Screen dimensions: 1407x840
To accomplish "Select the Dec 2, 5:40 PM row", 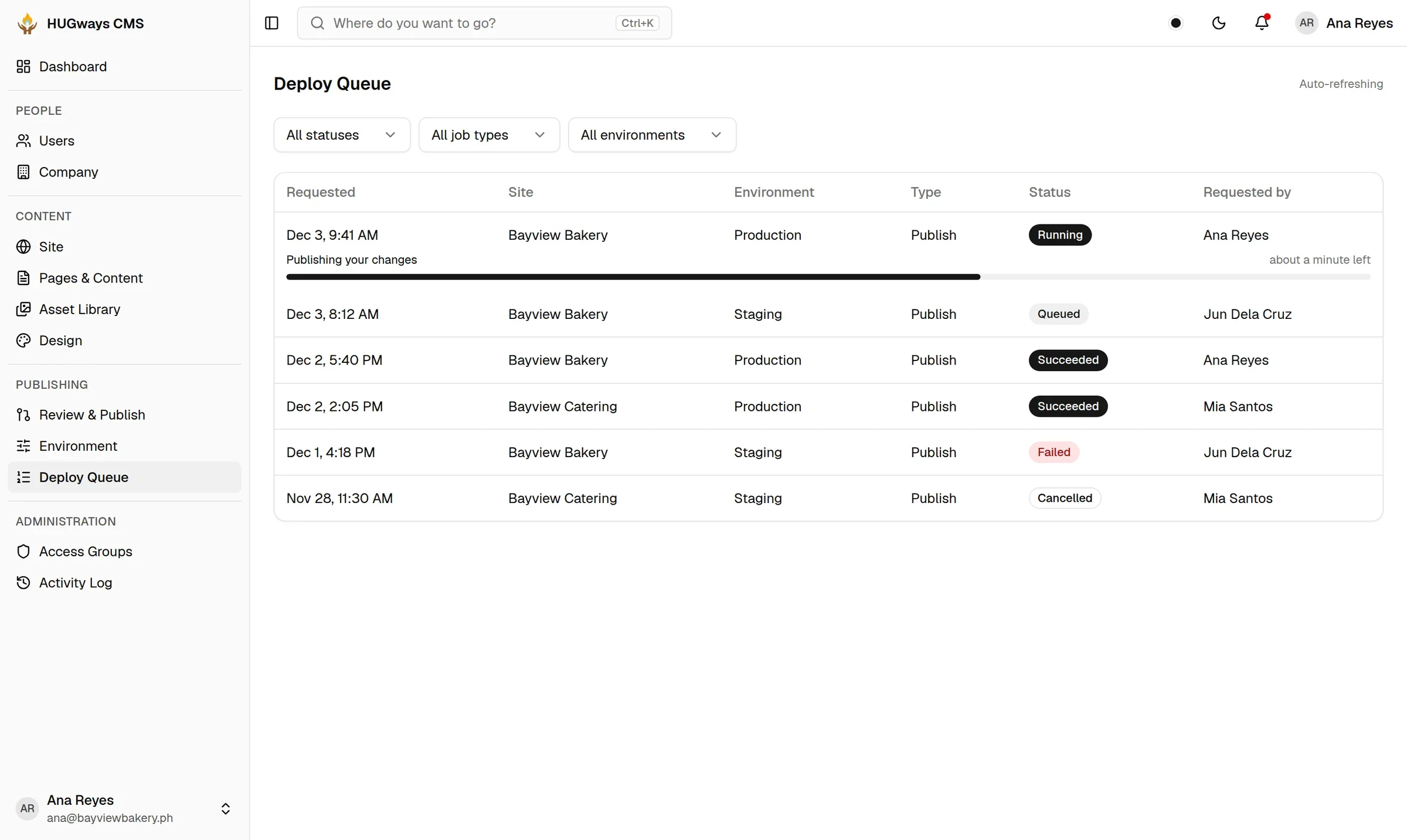I will point(828,360).
